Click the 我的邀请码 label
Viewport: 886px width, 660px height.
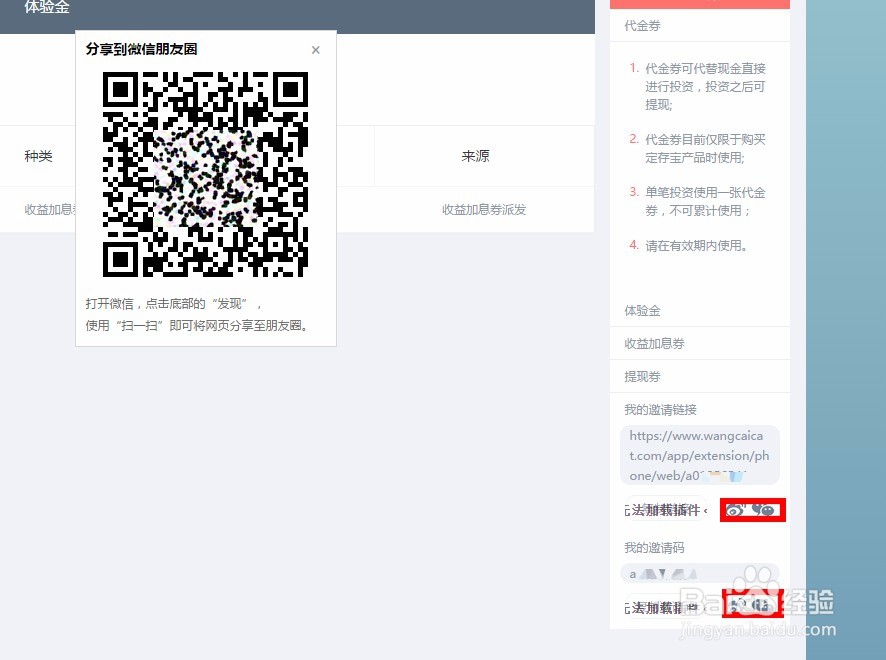coord(654,548)
